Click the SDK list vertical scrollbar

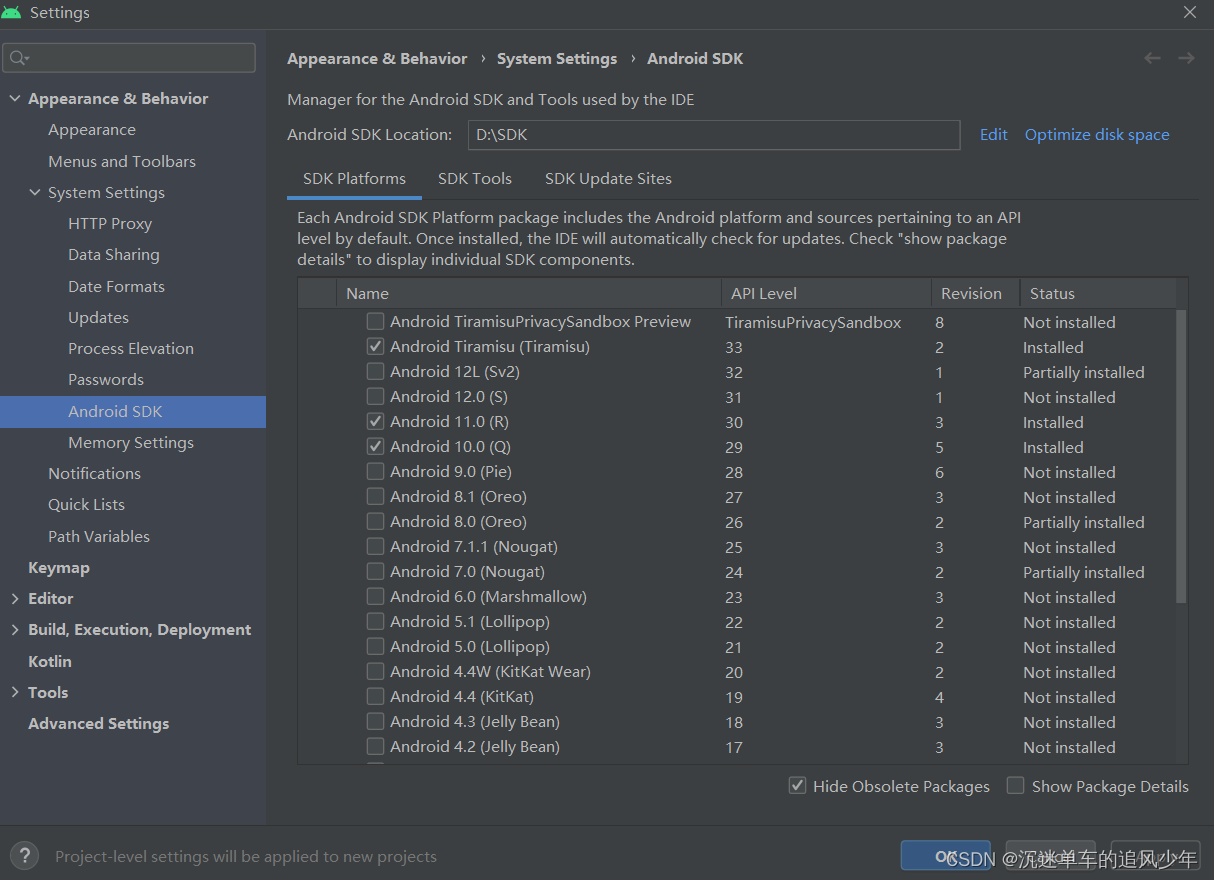[1181, 455]
